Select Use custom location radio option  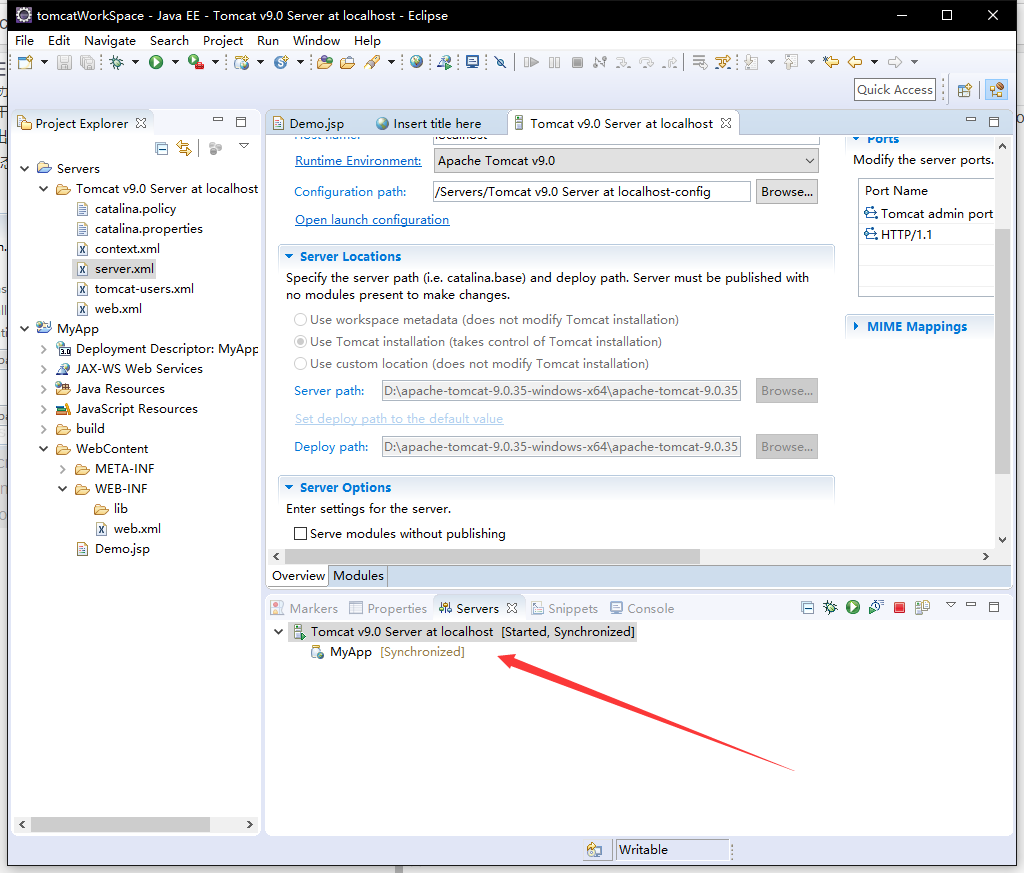(300, 364)
